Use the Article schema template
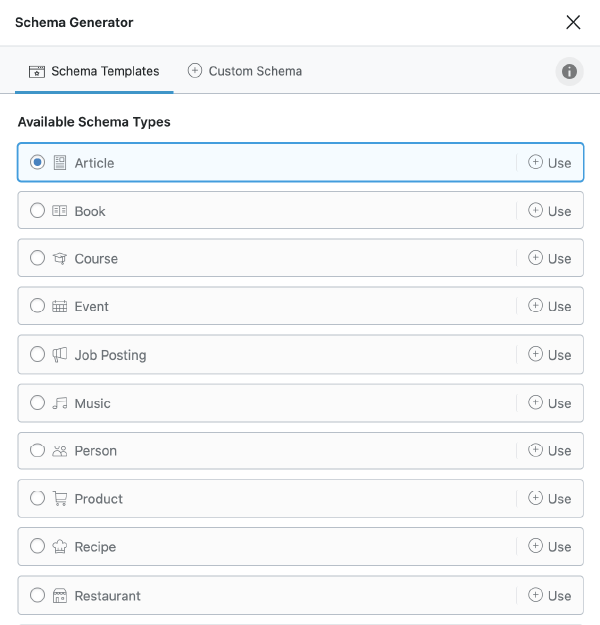Screen dimensions: 600x625 click(x=550, y=163)
